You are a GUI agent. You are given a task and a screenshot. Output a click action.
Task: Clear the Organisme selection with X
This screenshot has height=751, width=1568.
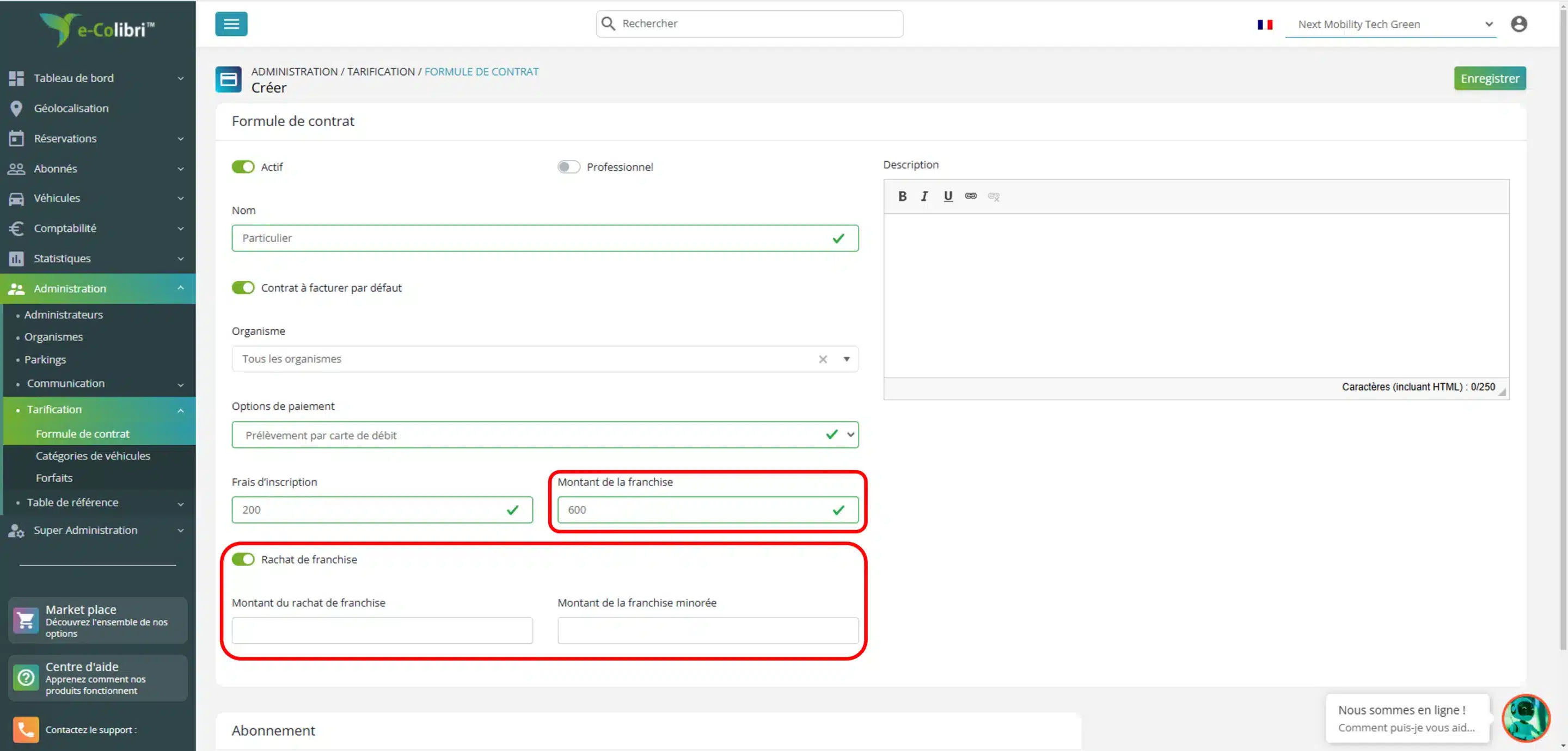pos(823,359)
